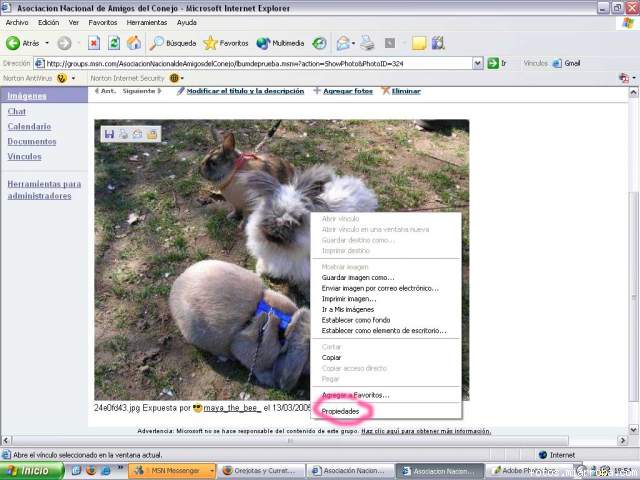Stop page loading with red X icon

[x=94, y=43]
